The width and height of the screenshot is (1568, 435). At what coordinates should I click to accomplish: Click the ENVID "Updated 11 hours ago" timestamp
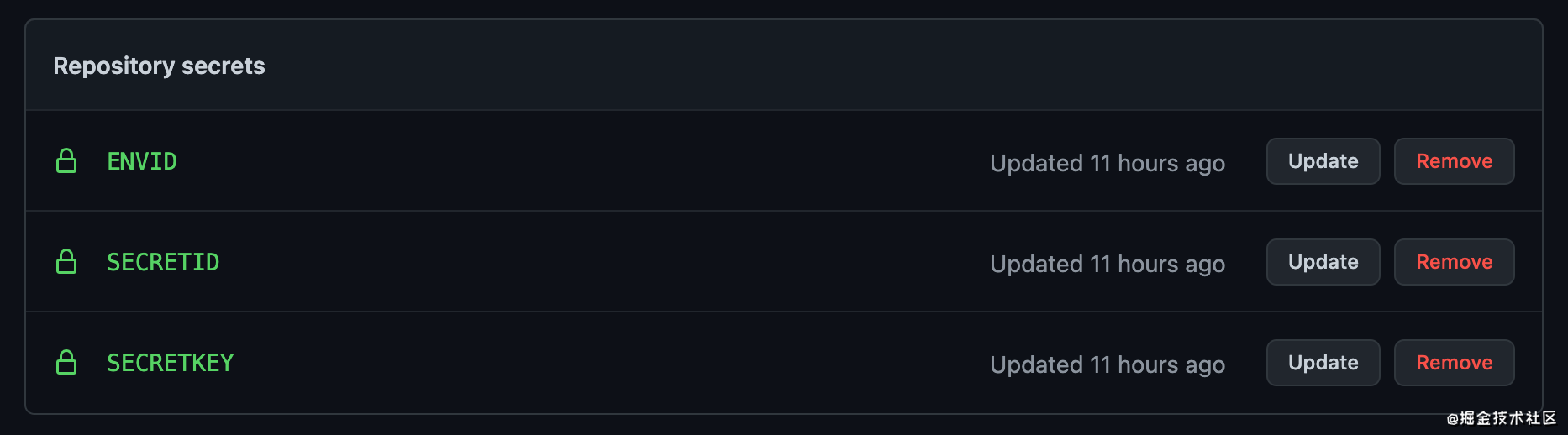click(x=1107, y=163)
